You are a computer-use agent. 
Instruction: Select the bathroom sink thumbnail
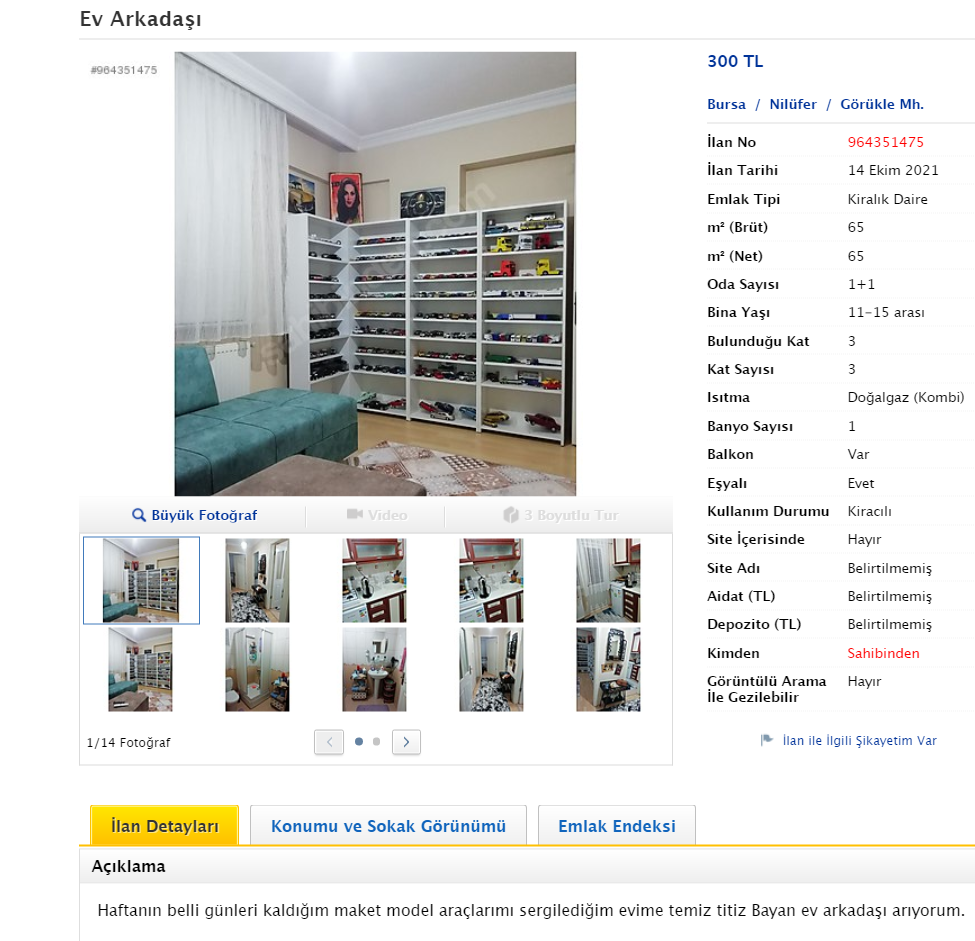[x=374, y=669]
